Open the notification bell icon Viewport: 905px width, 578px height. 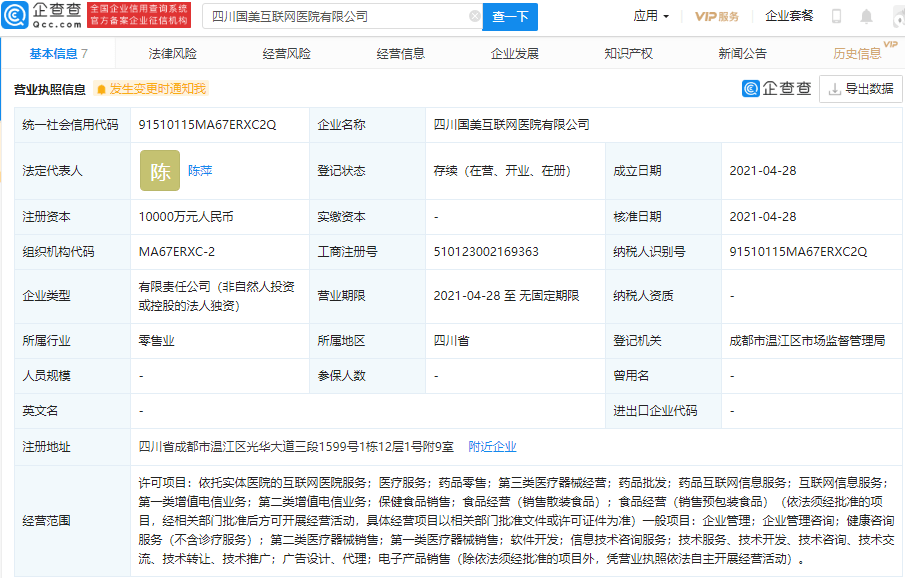(x=866, y=16)
